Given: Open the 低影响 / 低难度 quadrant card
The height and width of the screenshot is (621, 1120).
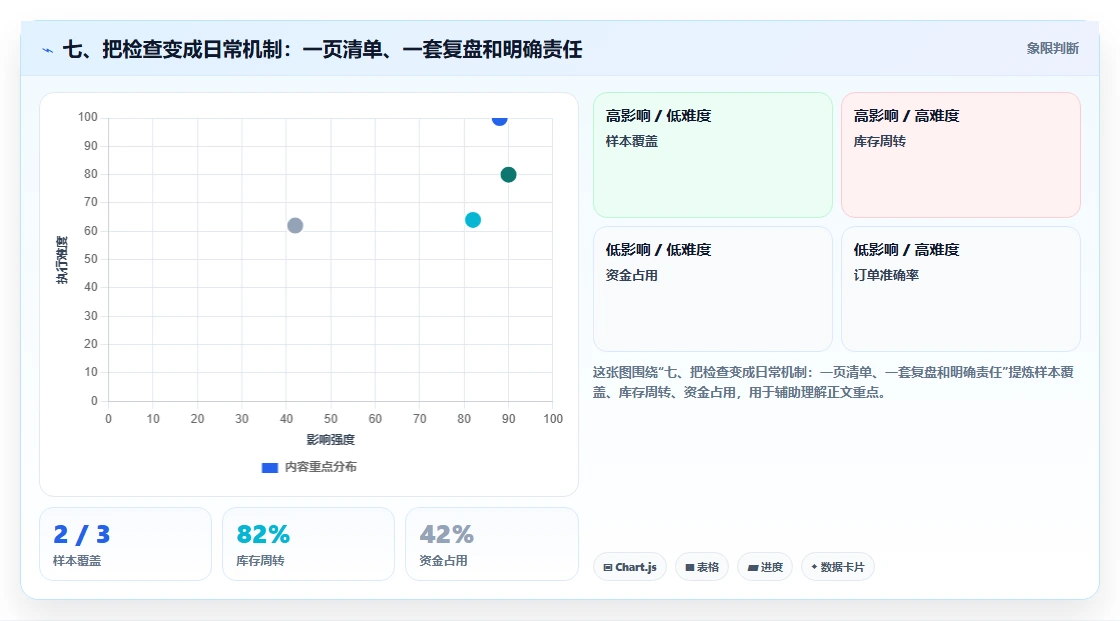Looking at the screenshot, I should coord(713,289).
